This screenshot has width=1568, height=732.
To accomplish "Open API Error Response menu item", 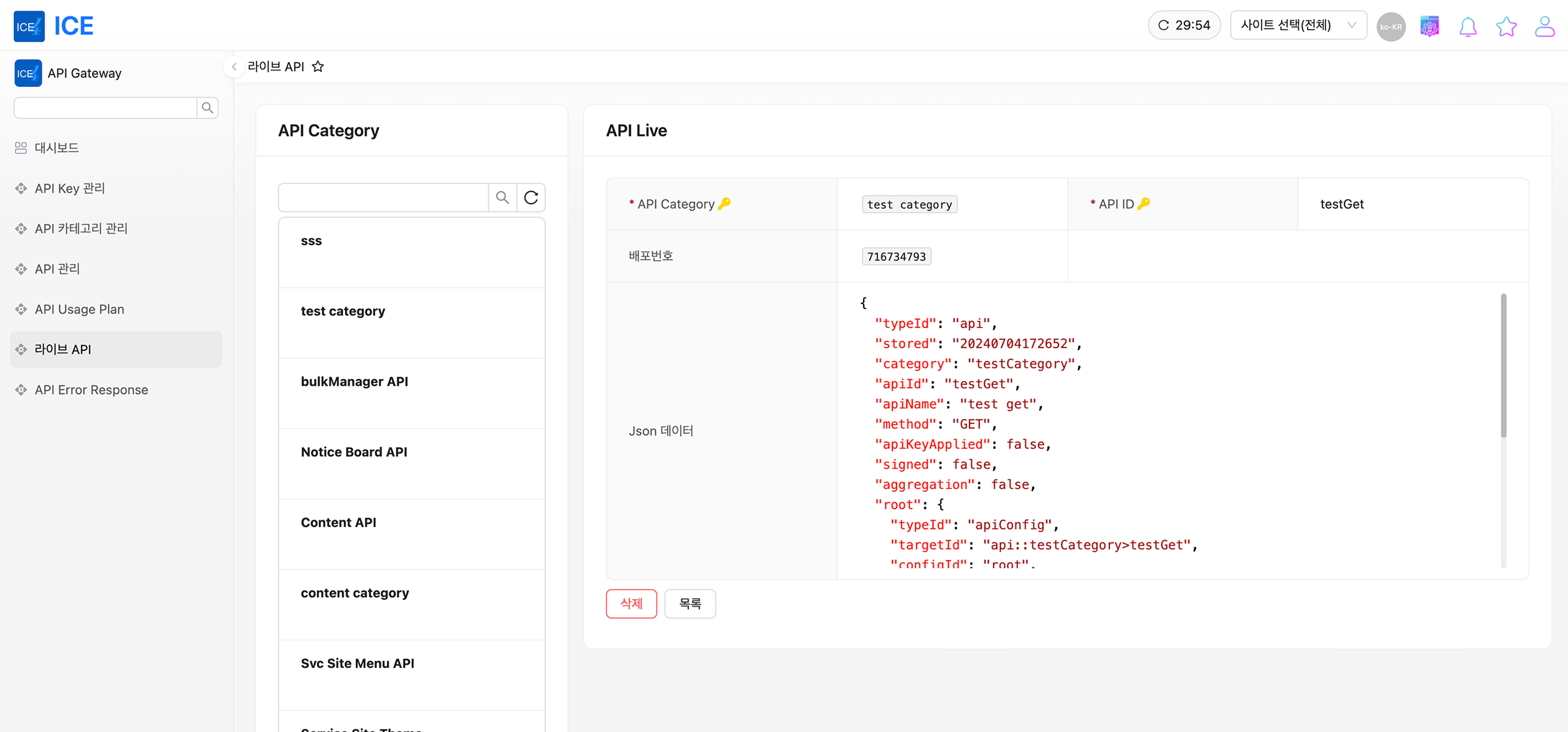I will [x=91, y=390].
